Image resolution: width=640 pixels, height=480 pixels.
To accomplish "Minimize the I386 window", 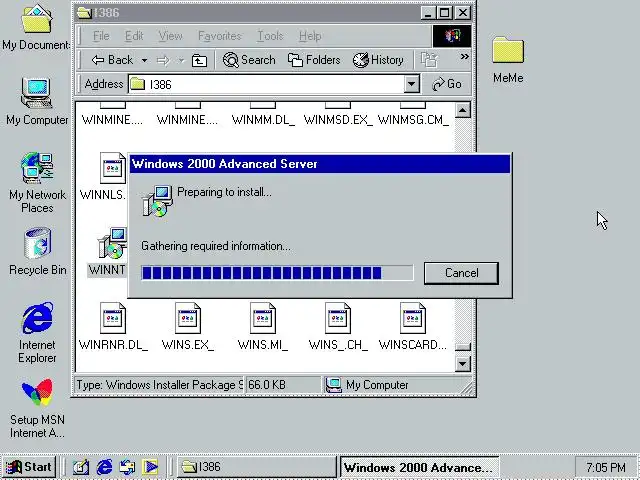I will point(427,13).
